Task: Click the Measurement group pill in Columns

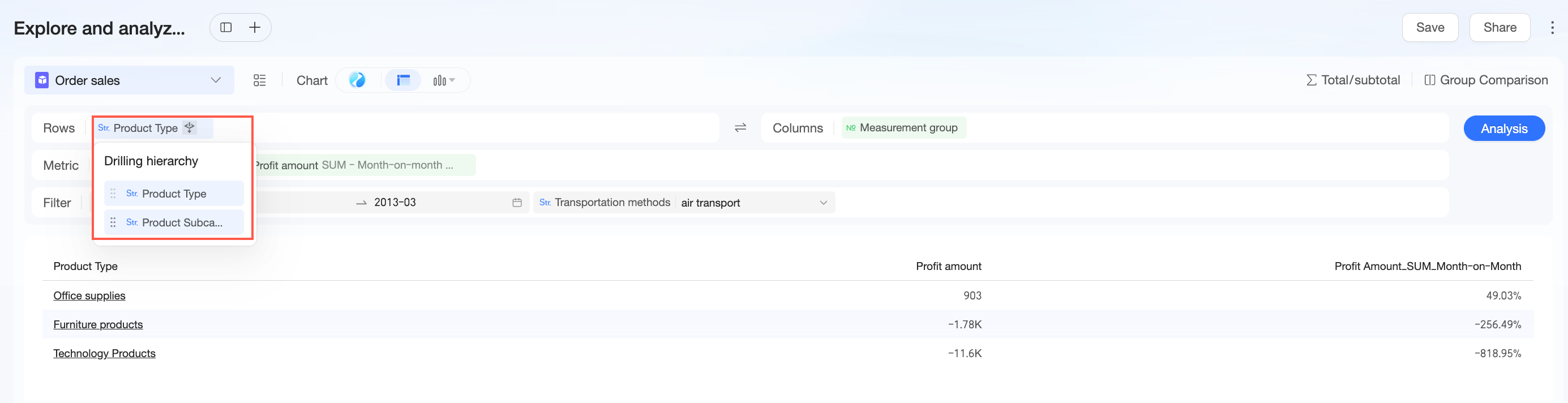Action: pyautogui.click(x=903, y=128)
